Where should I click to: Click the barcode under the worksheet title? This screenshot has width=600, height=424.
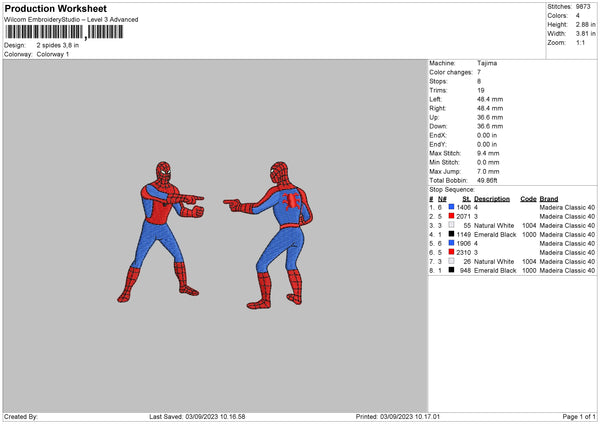pyautogui.click(x=64, y=32)
